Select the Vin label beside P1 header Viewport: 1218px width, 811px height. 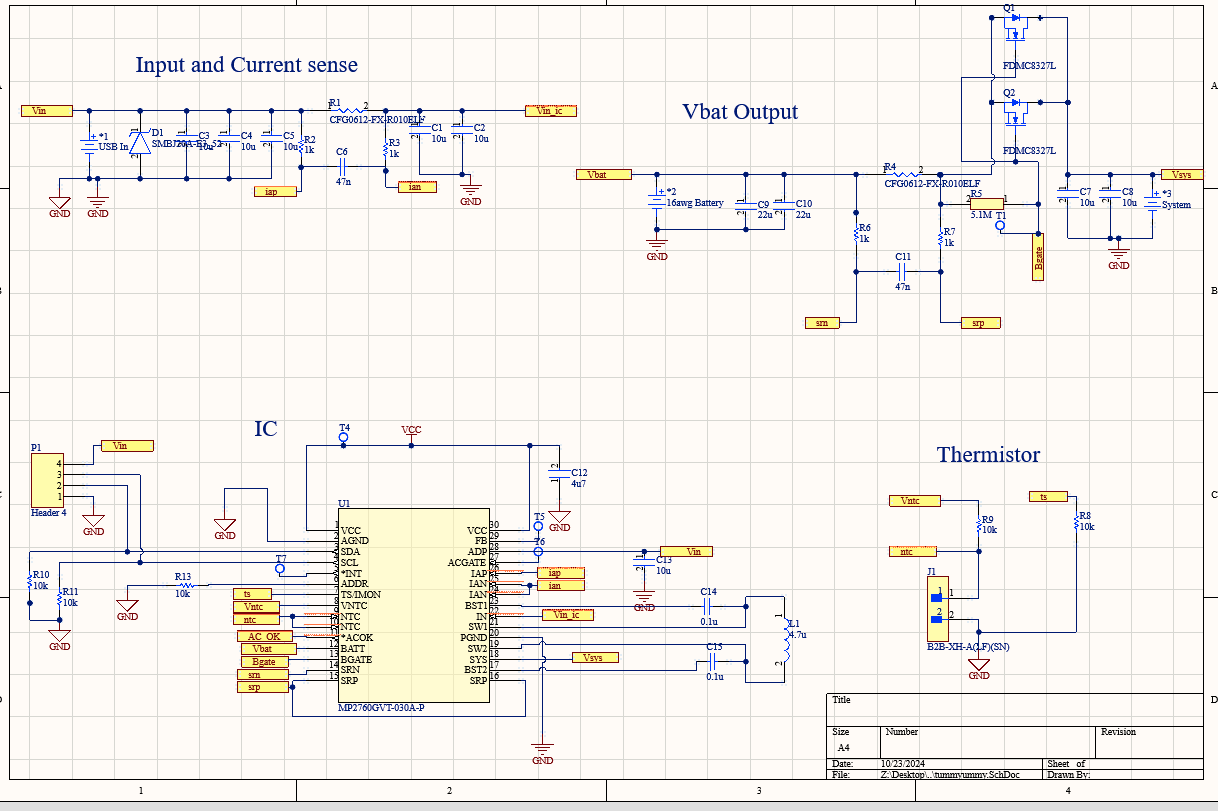126,446
